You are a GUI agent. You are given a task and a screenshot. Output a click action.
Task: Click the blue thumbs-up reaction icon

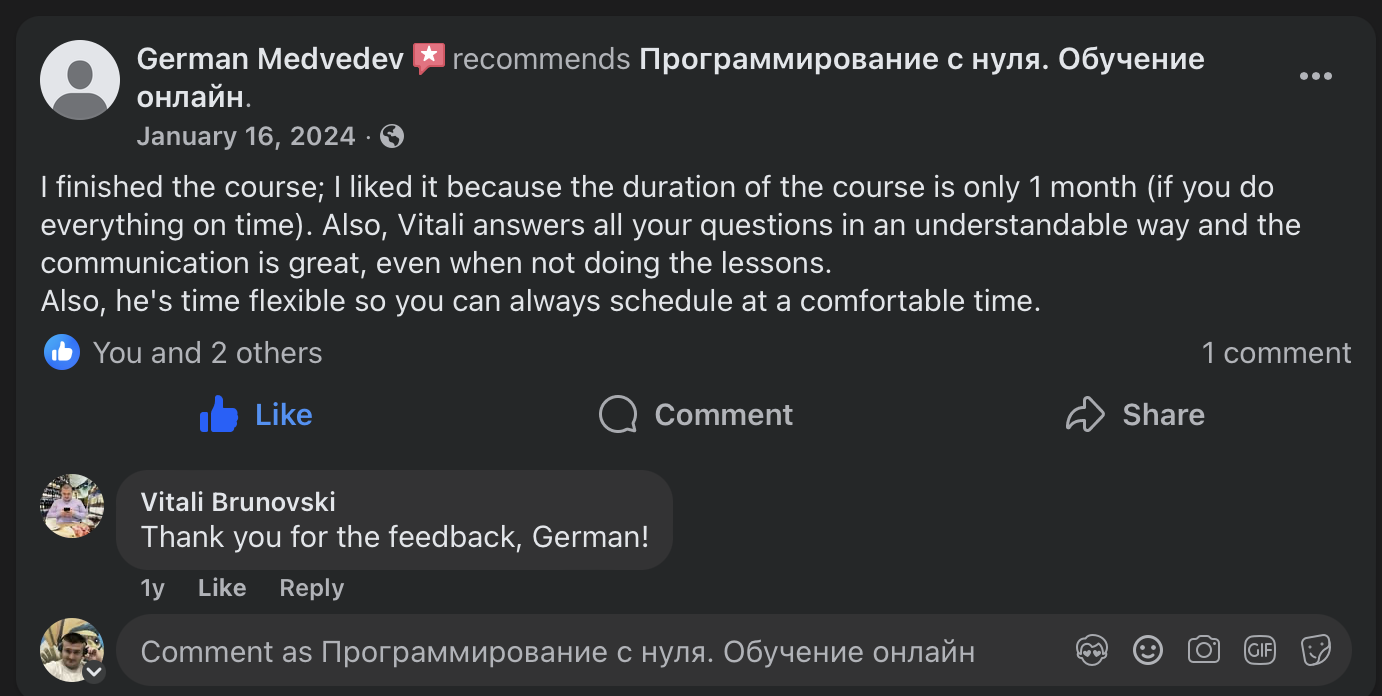[x=61, y=352]
